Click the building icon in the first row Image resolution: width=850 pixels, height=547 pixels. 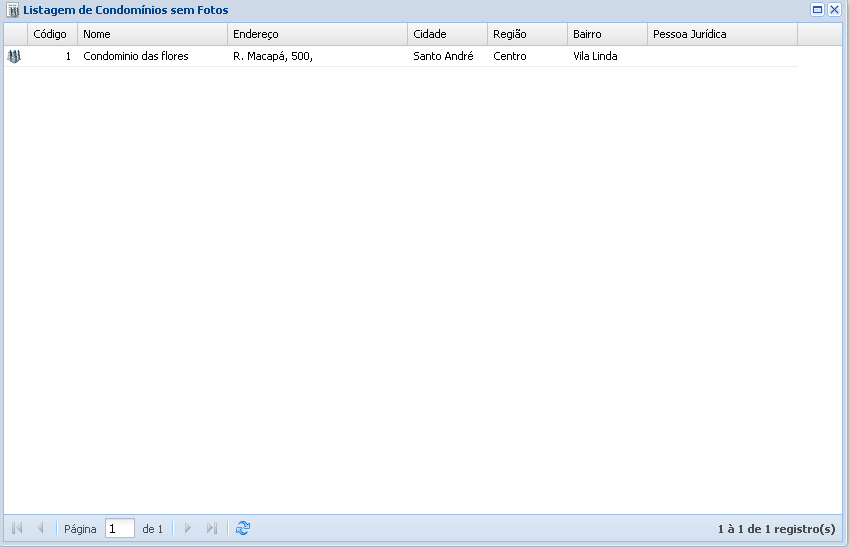(14, 57)
